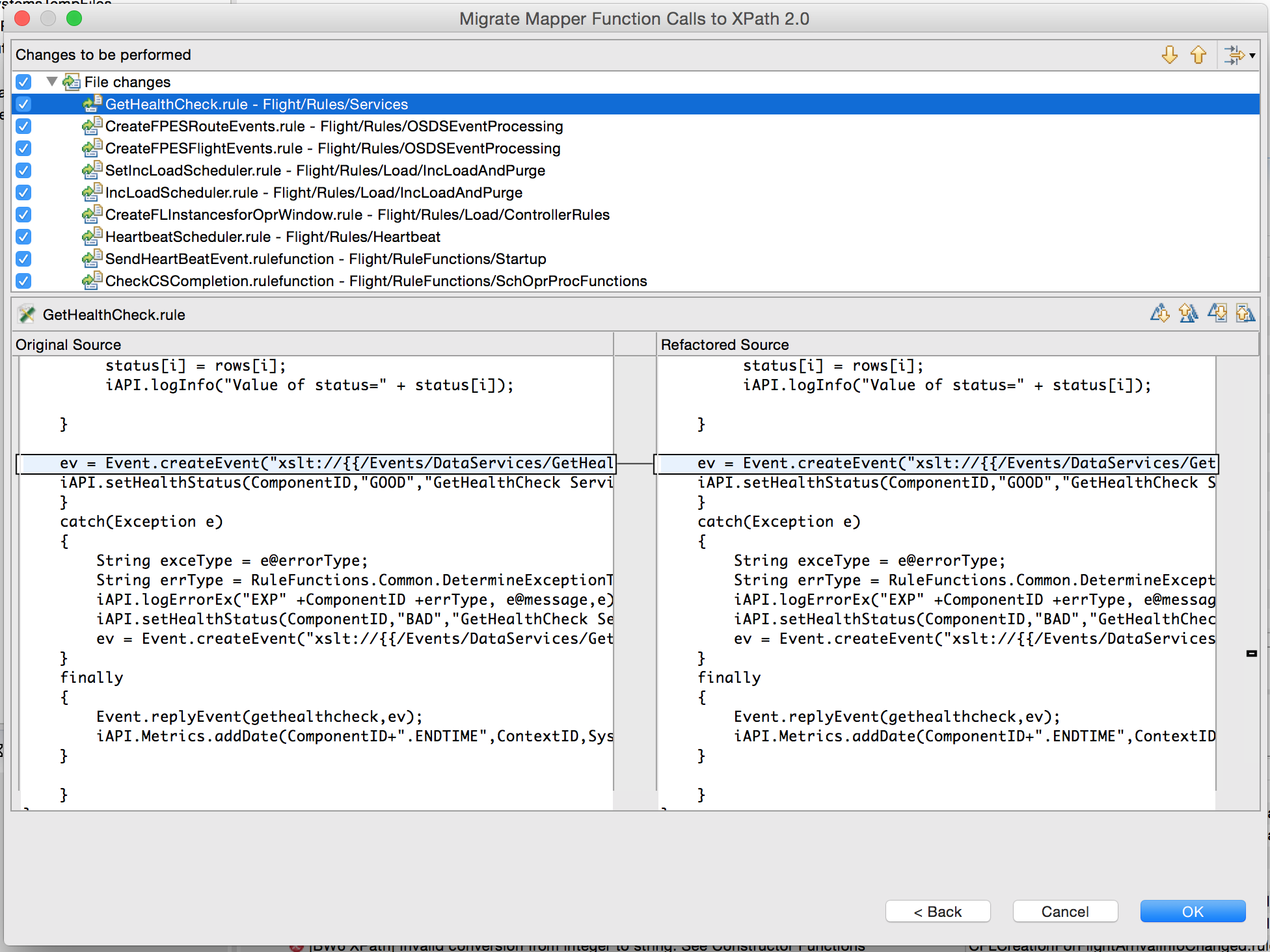Open the filter changes dropdown arrow
Screen dimensions: 1270x952
1252,56
